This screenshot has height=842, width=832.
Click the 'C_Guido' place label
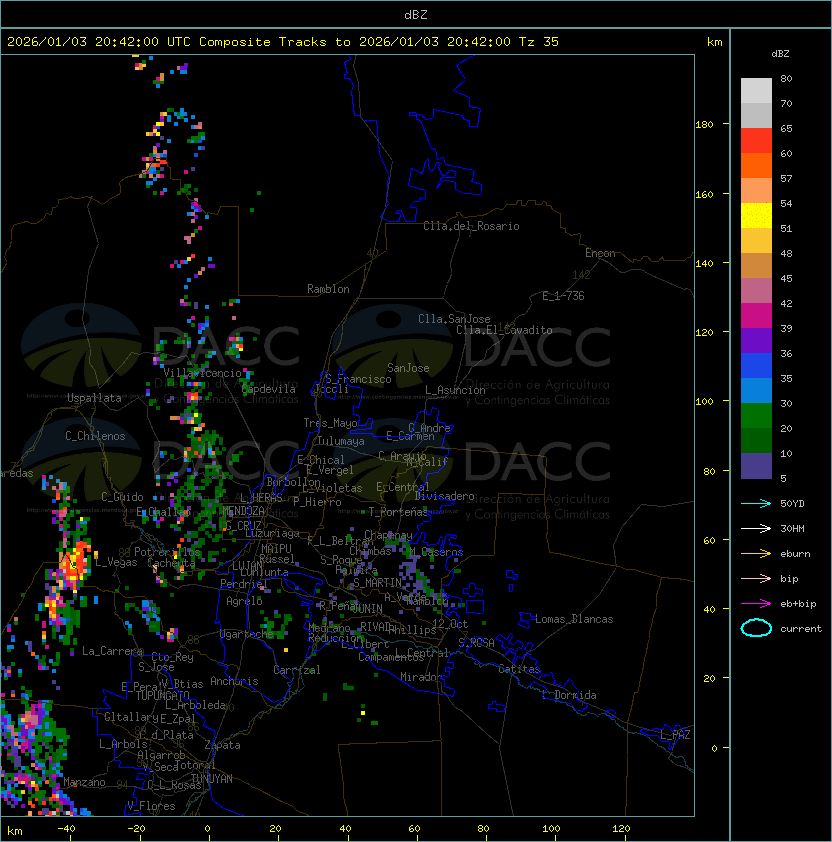pos(122,497)
